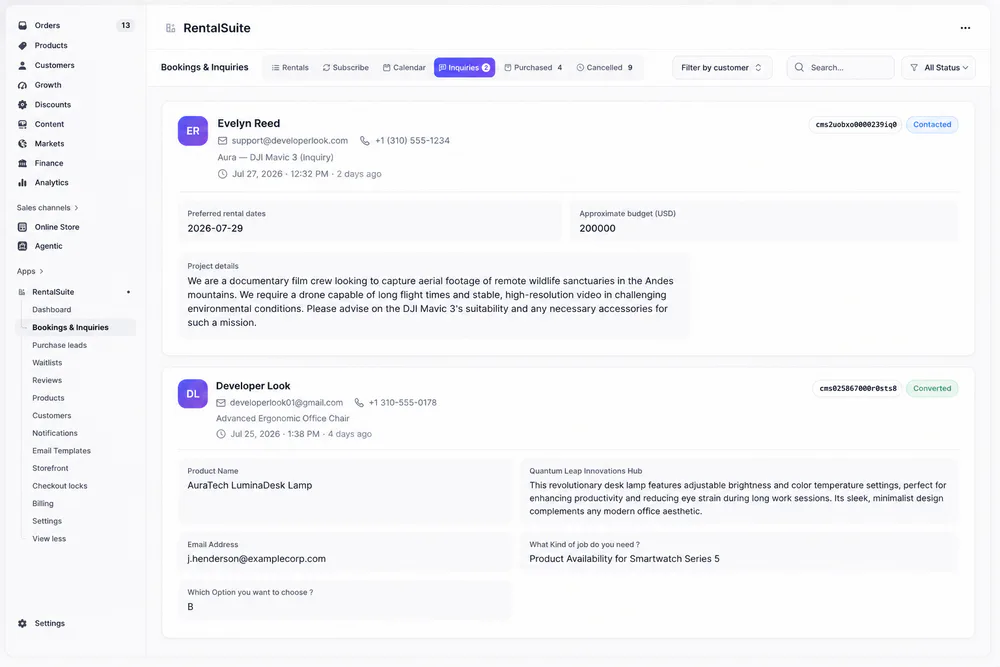The image size is (1000, 667).
Task: Open Settings under RentalSuite submenu
Action: click(x=47, y=521)
